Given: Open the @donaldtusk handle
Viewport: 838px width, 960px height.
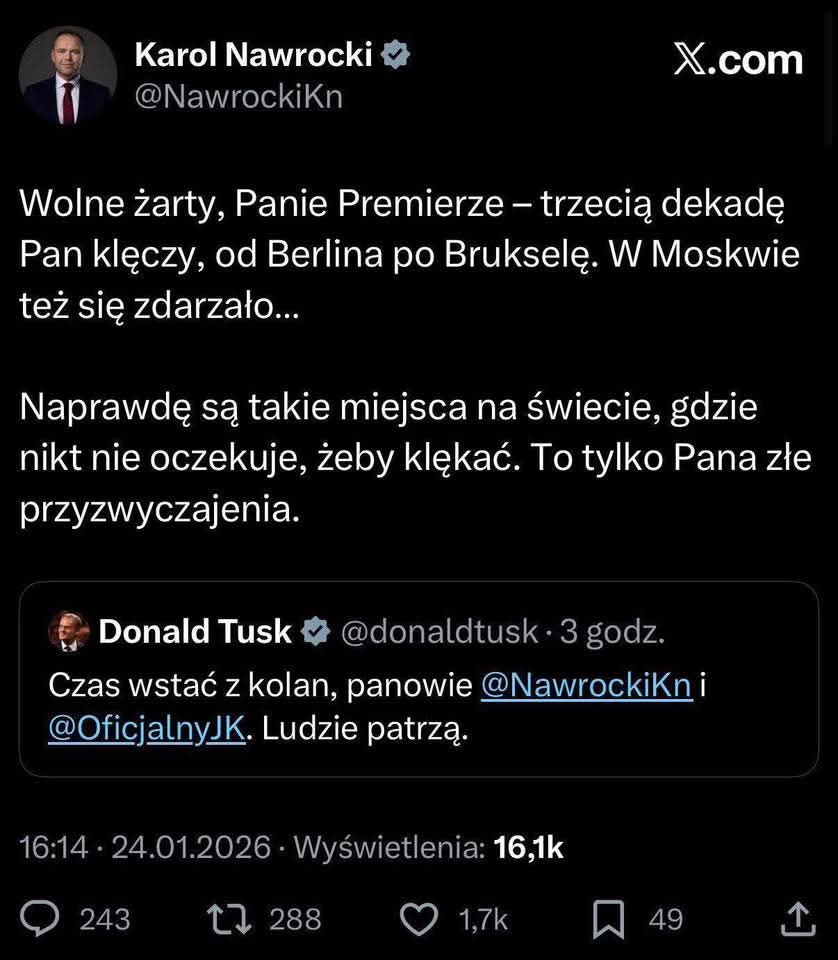Looking at the screenshot, I should coord(439,631).
